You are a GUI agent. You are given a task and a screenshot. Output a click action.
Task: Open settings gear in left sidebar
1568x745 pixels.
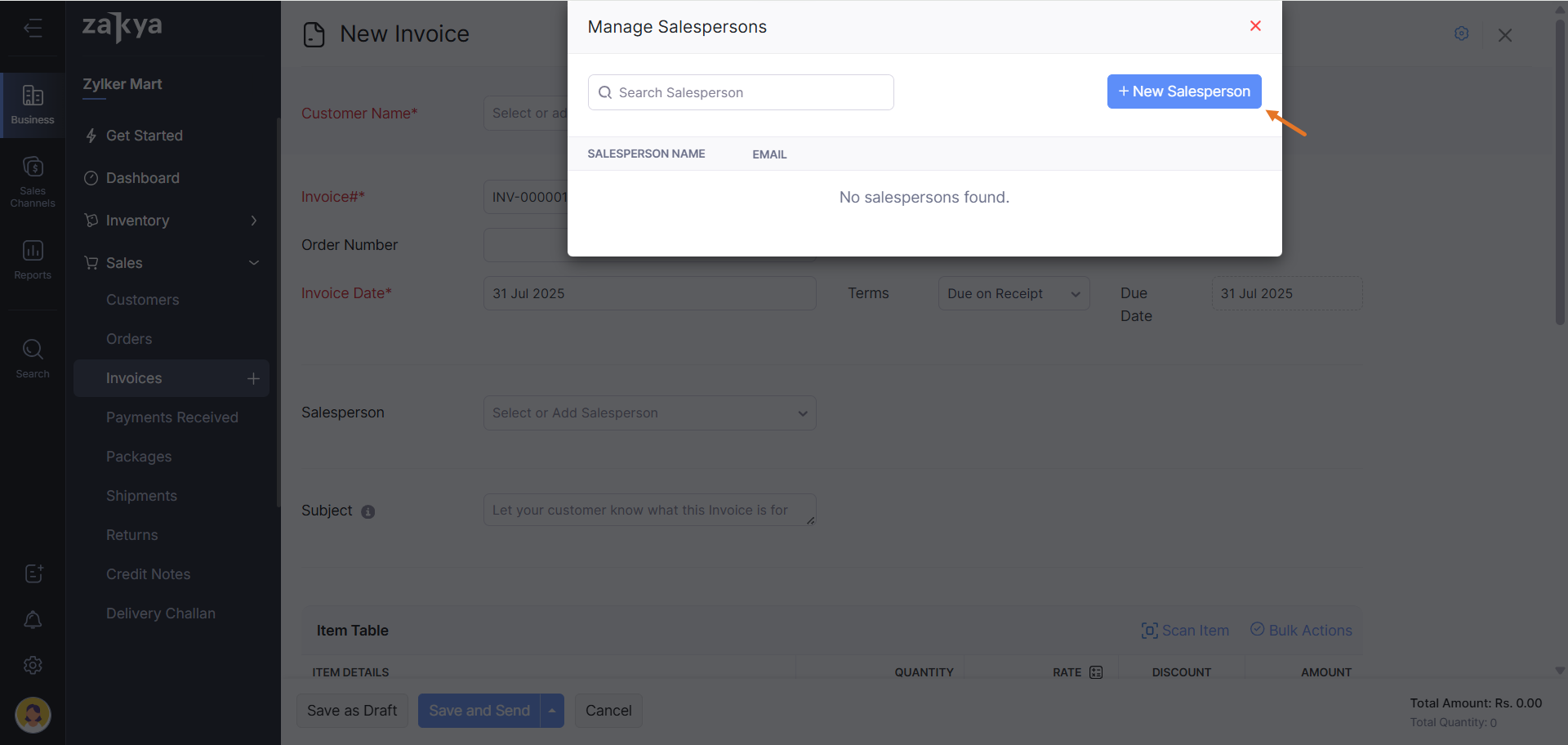pyautogui.click(x=33, y=665)
